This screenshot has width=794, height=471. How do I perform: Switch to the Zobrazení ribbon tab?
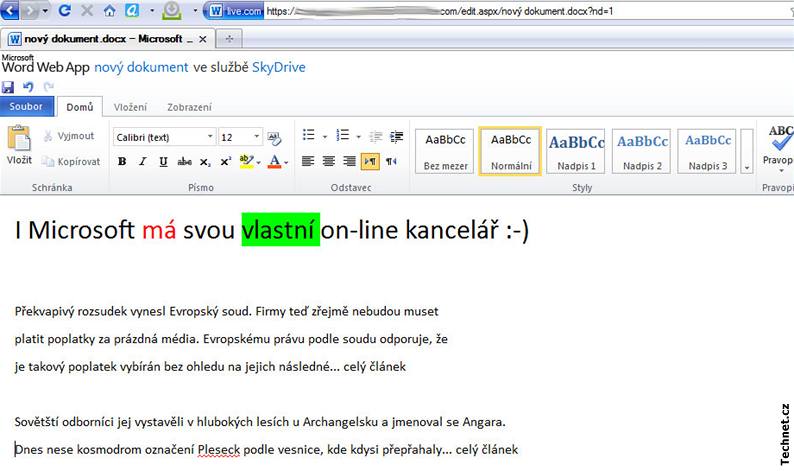(189, 107)
